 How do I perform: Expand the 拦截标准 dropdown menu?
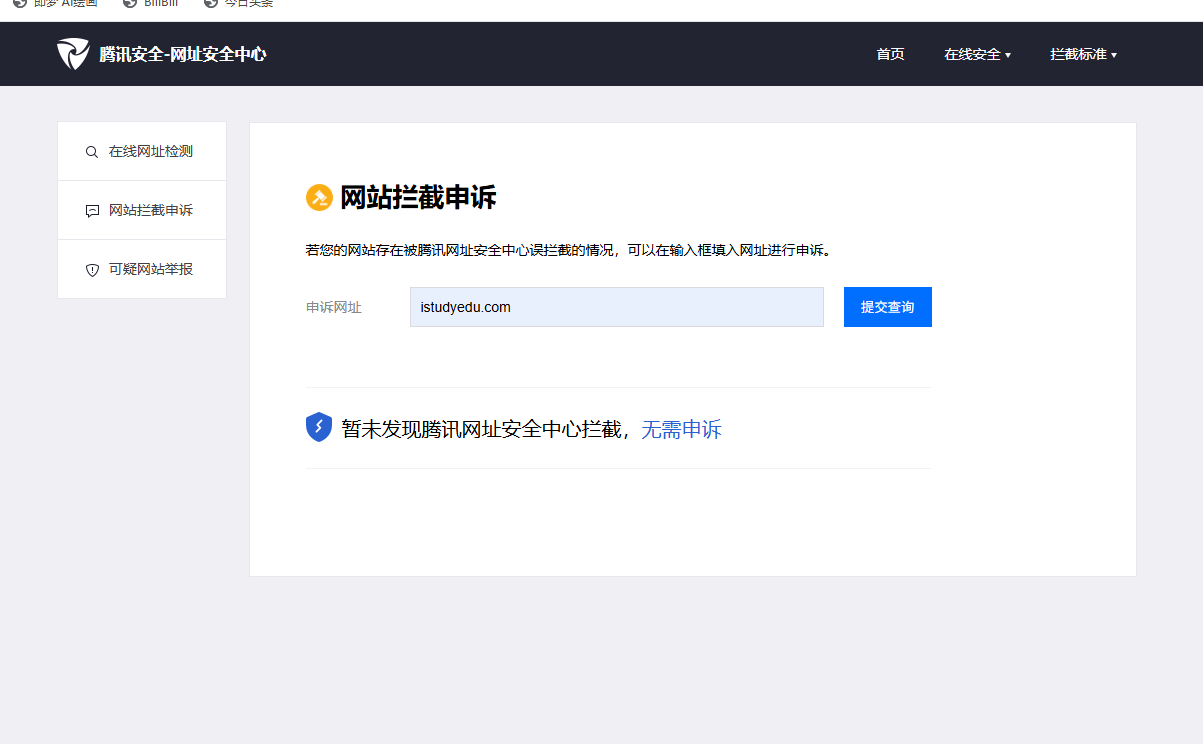[1083, 54]
